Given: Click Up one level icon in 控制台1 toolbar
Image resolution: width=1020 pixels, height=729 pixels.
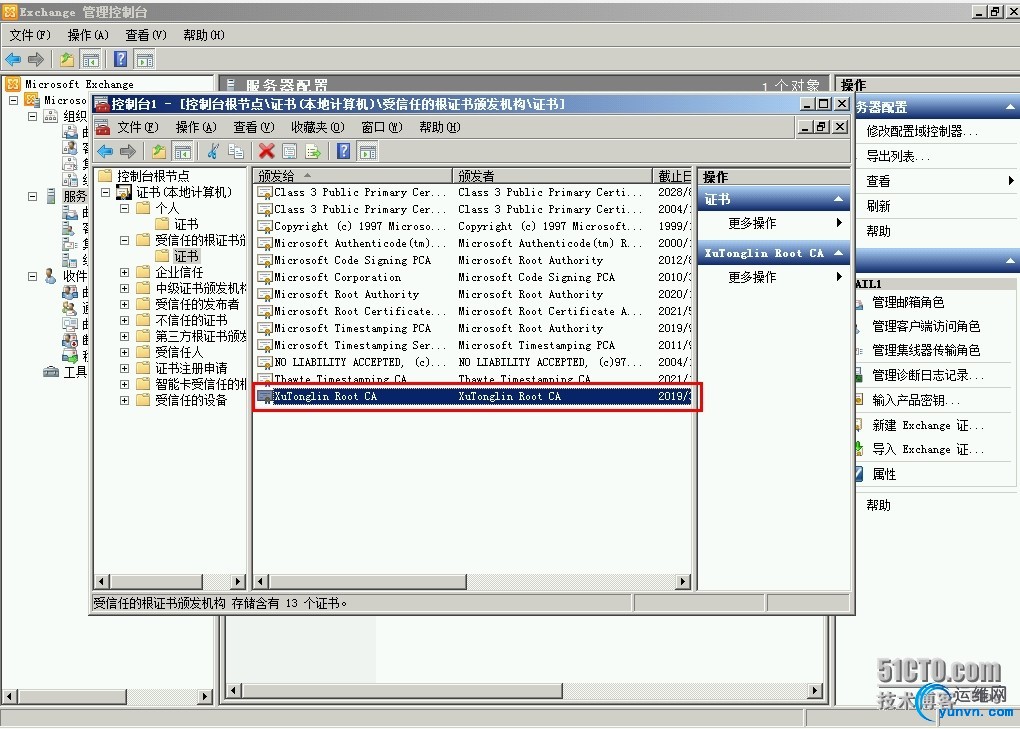Looking at the screenshot, I should click(x=159, y=152).
